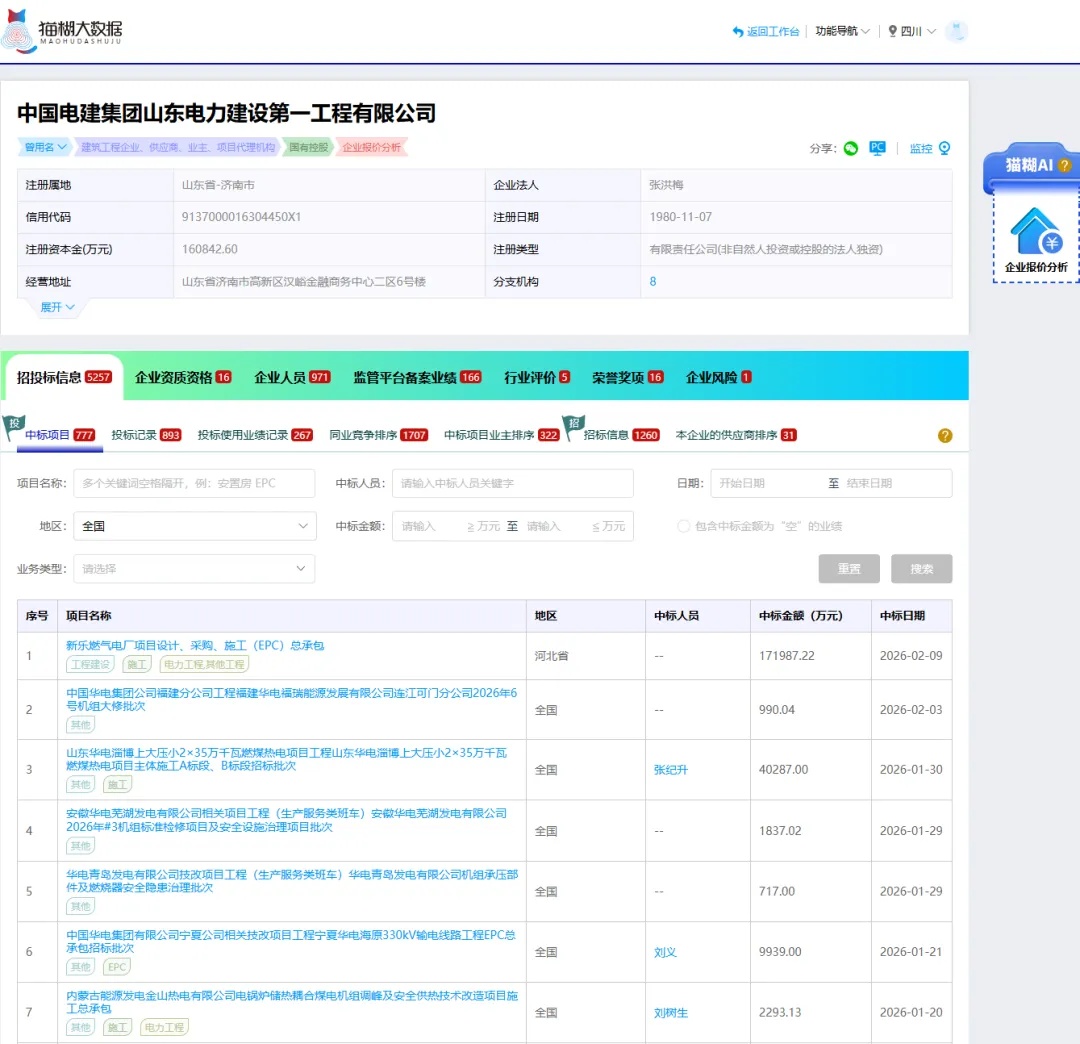
Task: Select the 同业竞争排序 sub-tab
Action: click(x=378, y=435)
